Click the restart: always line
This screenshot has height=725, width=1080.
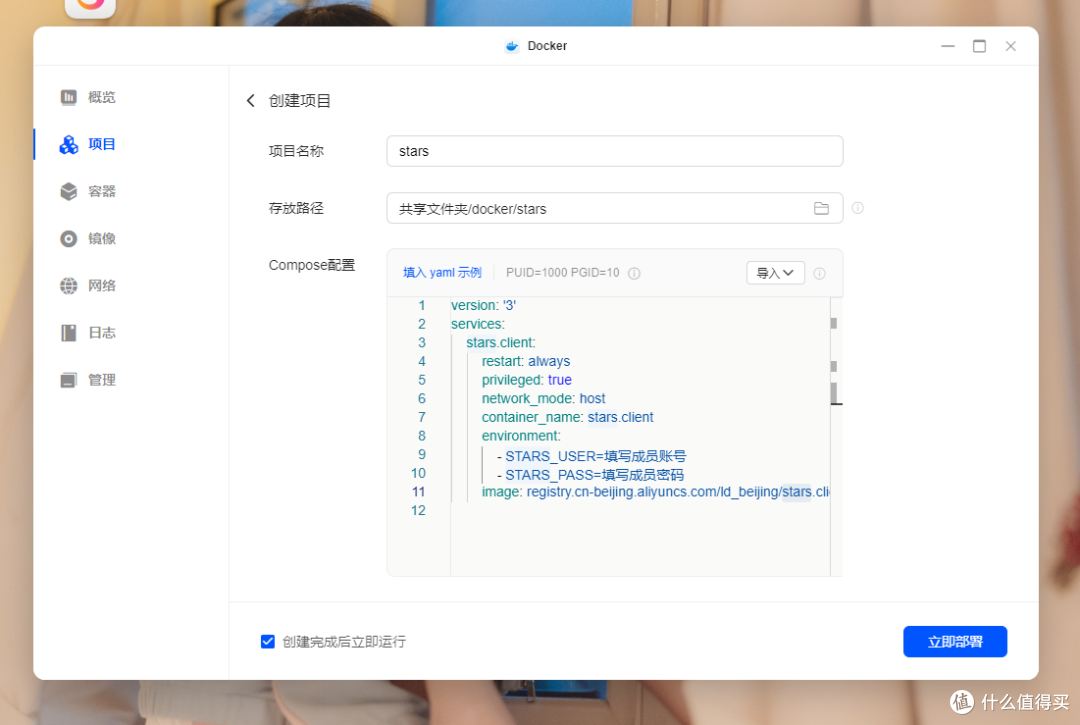tap(526, 361)
